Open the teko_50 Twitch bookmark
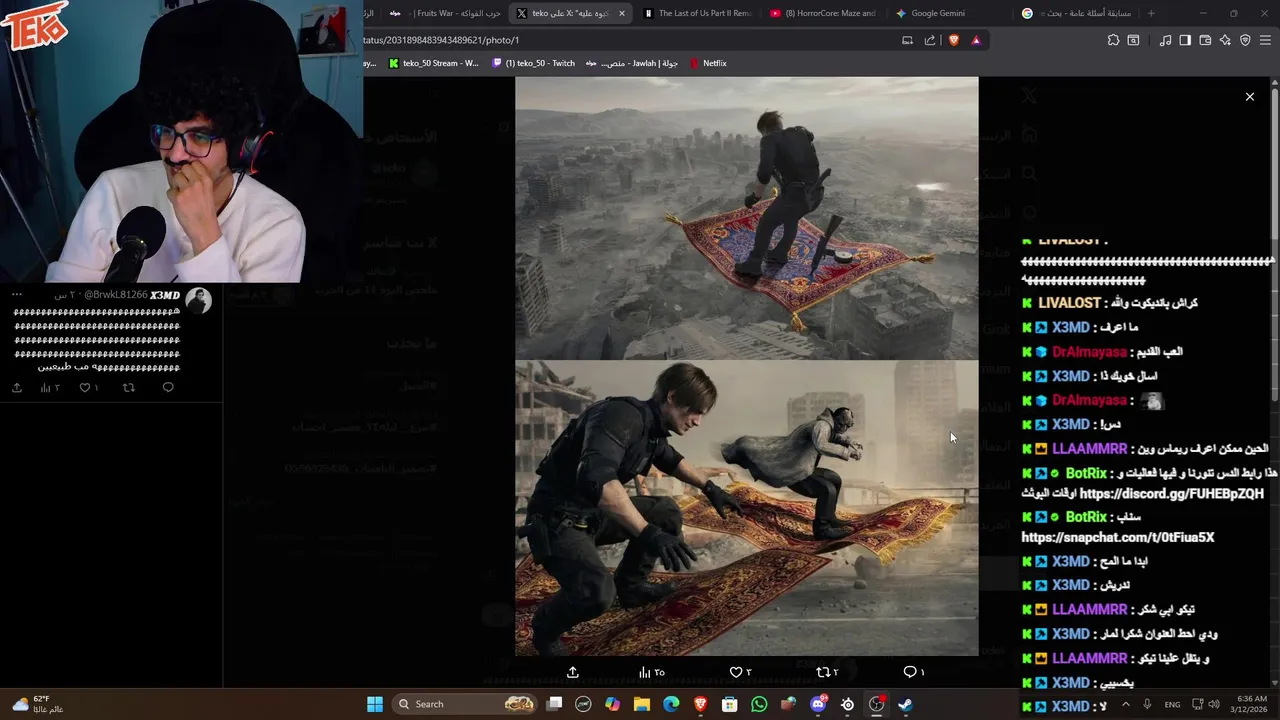Image resolution: width=1280 pixels, height=720 pixels. point(534,63)
